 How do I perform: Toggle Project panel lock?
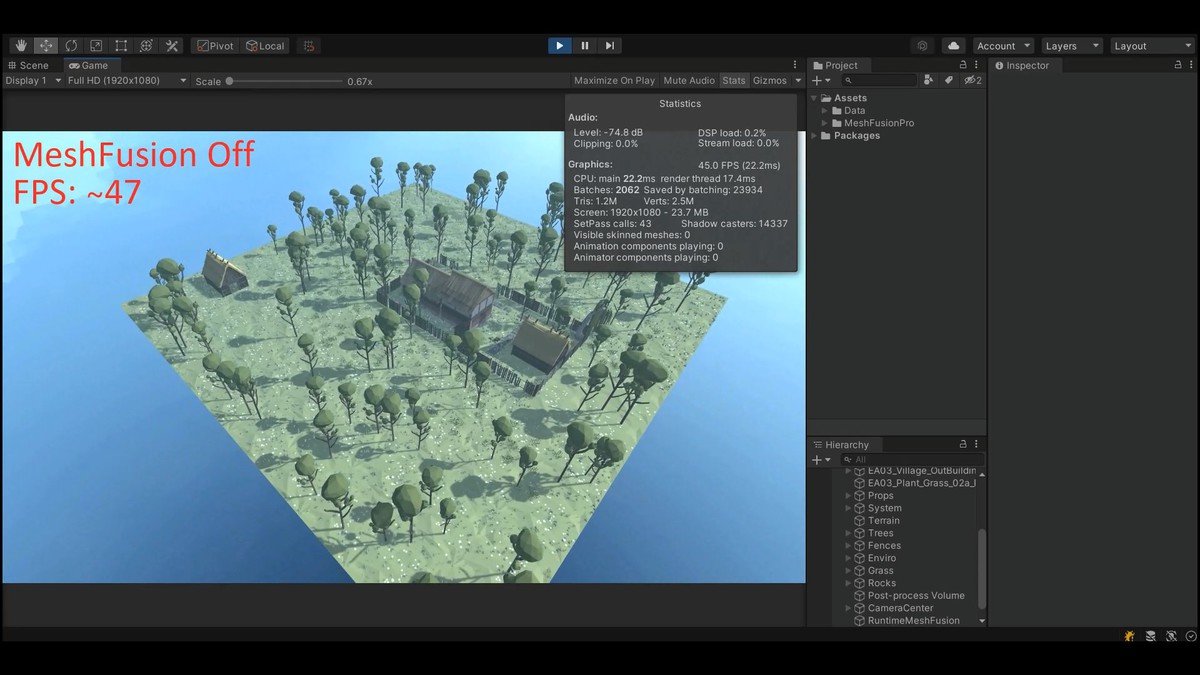(963, 65)
